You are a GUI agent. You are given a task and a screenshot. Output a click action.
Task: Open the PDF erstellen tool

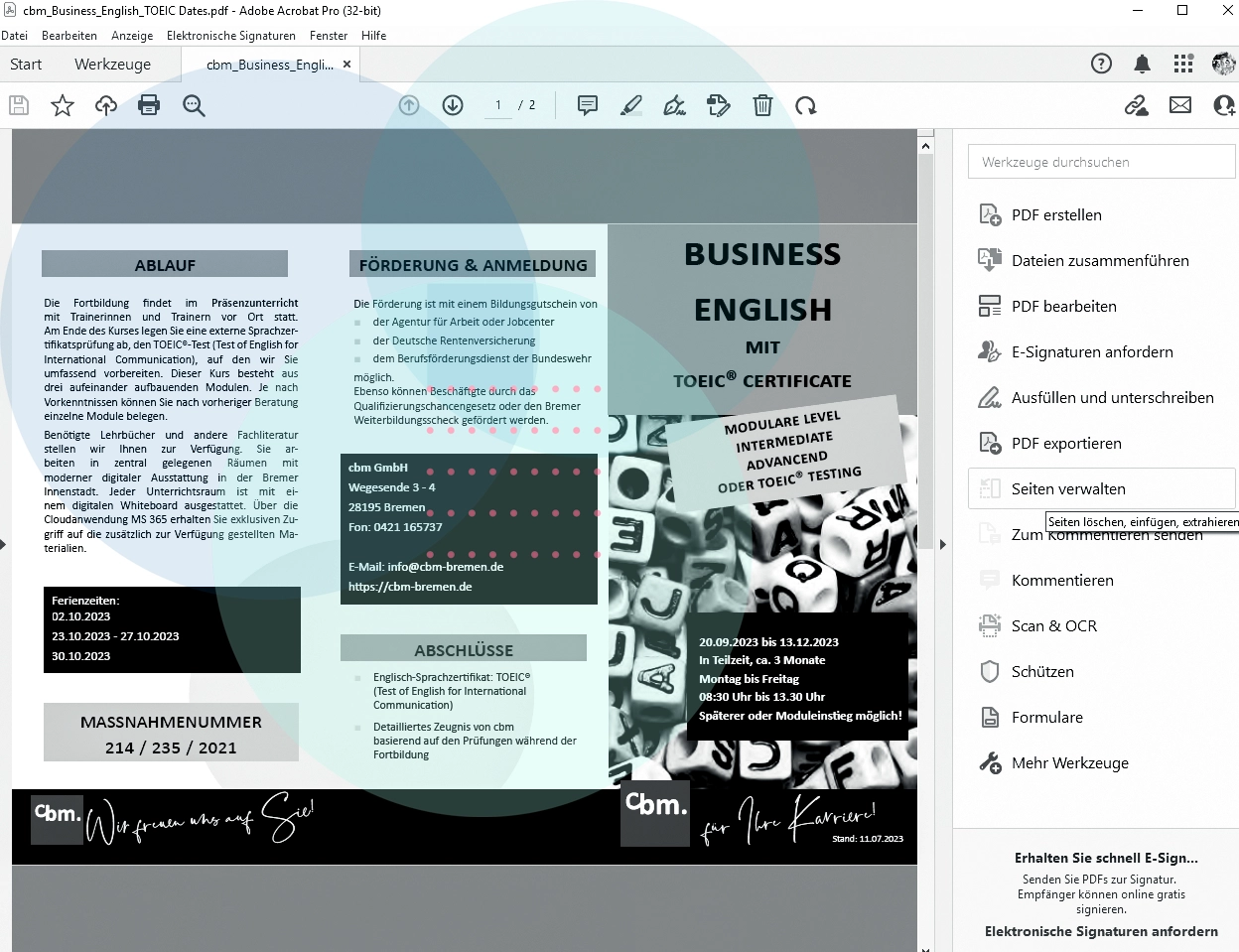tap(1101, 215)
